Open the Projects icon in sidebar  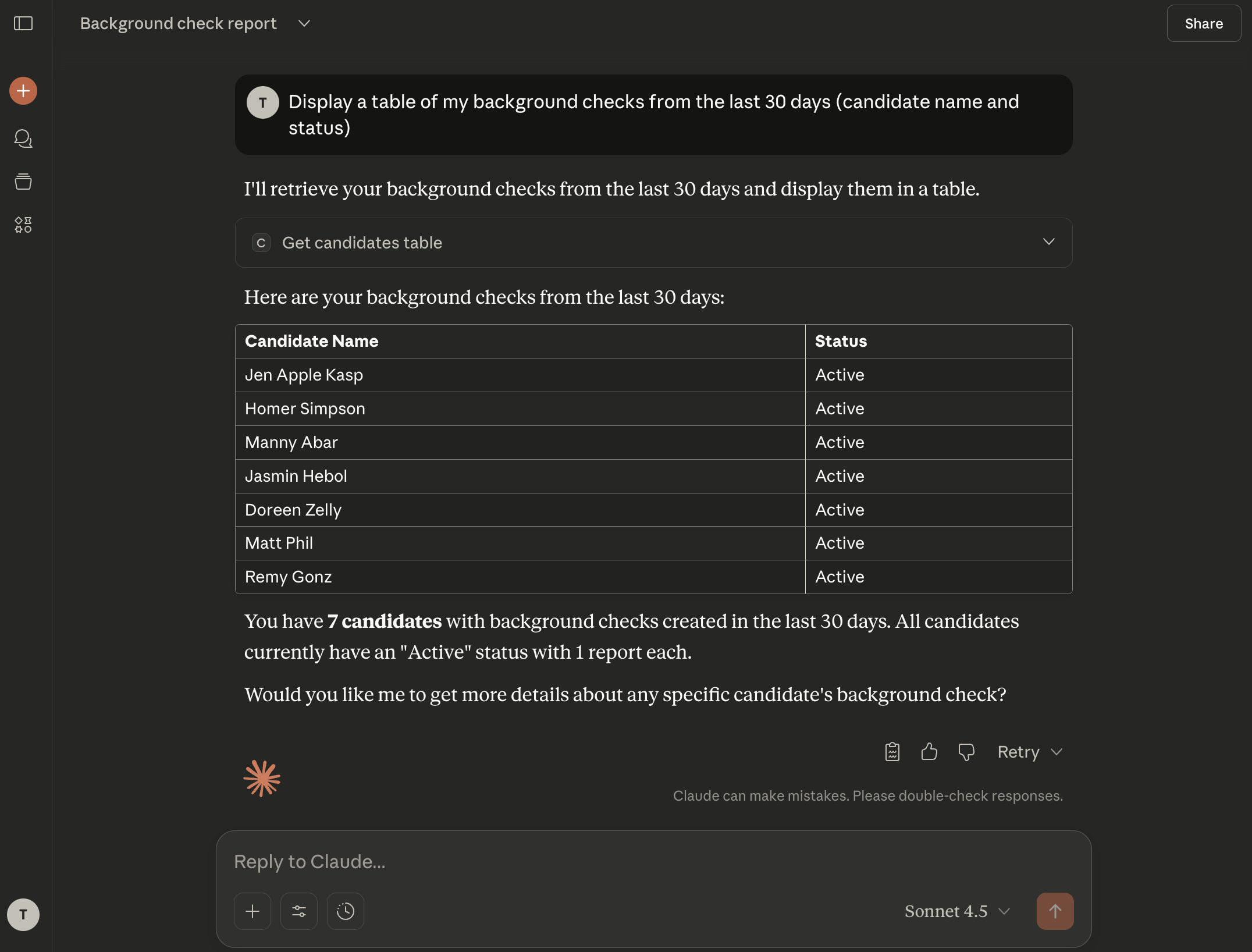[23, 182]
